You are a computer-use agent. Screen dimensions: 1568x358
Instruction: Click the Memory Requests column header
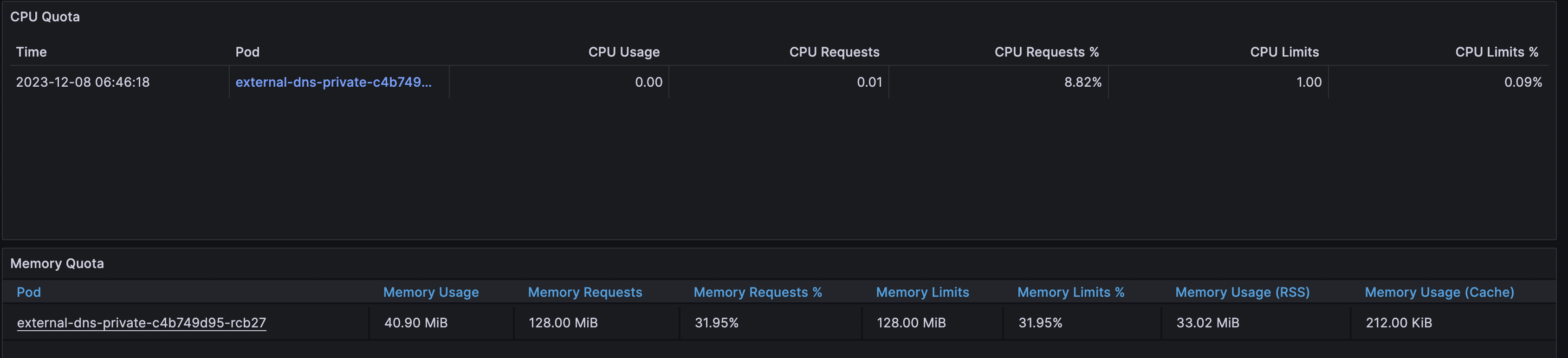(x=585, y=292)
